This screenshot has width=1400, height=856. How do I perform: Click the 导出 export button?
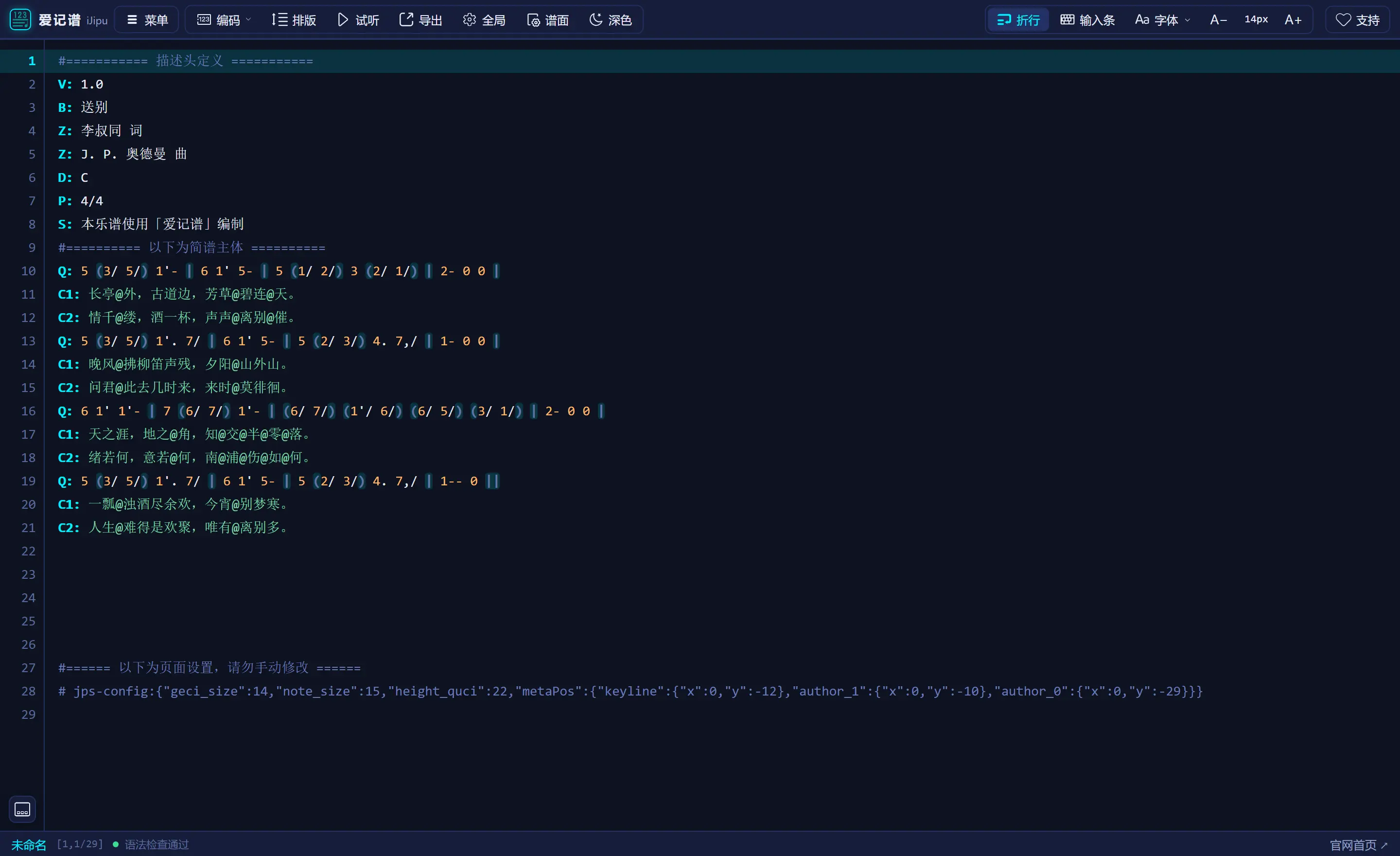[420, 20]
